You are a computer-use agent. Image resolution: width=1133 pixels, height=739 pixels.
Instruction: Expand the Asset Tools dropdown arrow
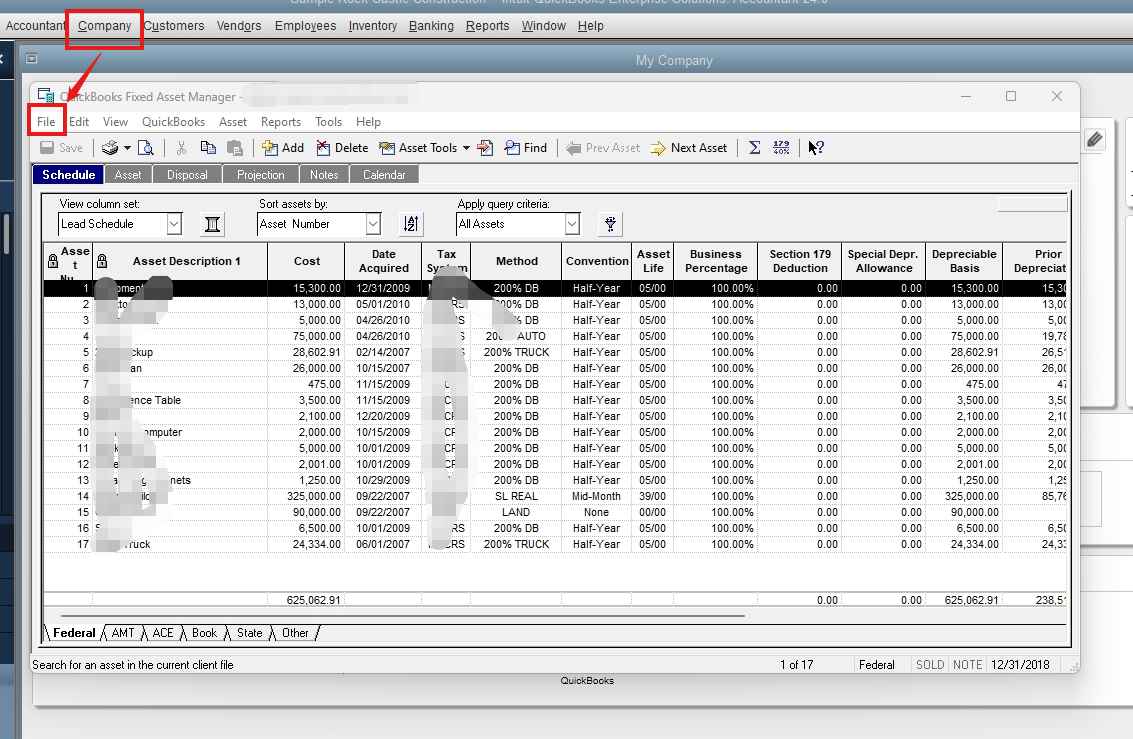466,148
